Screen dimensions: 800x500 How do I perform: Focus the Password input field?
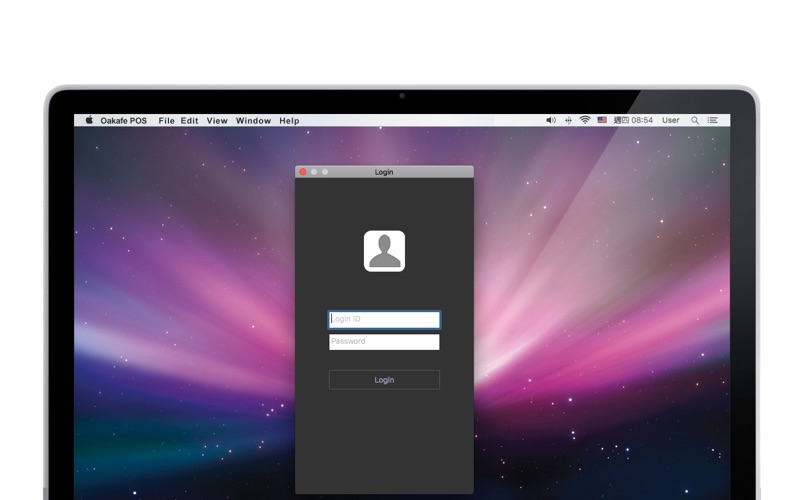point(384,342)
